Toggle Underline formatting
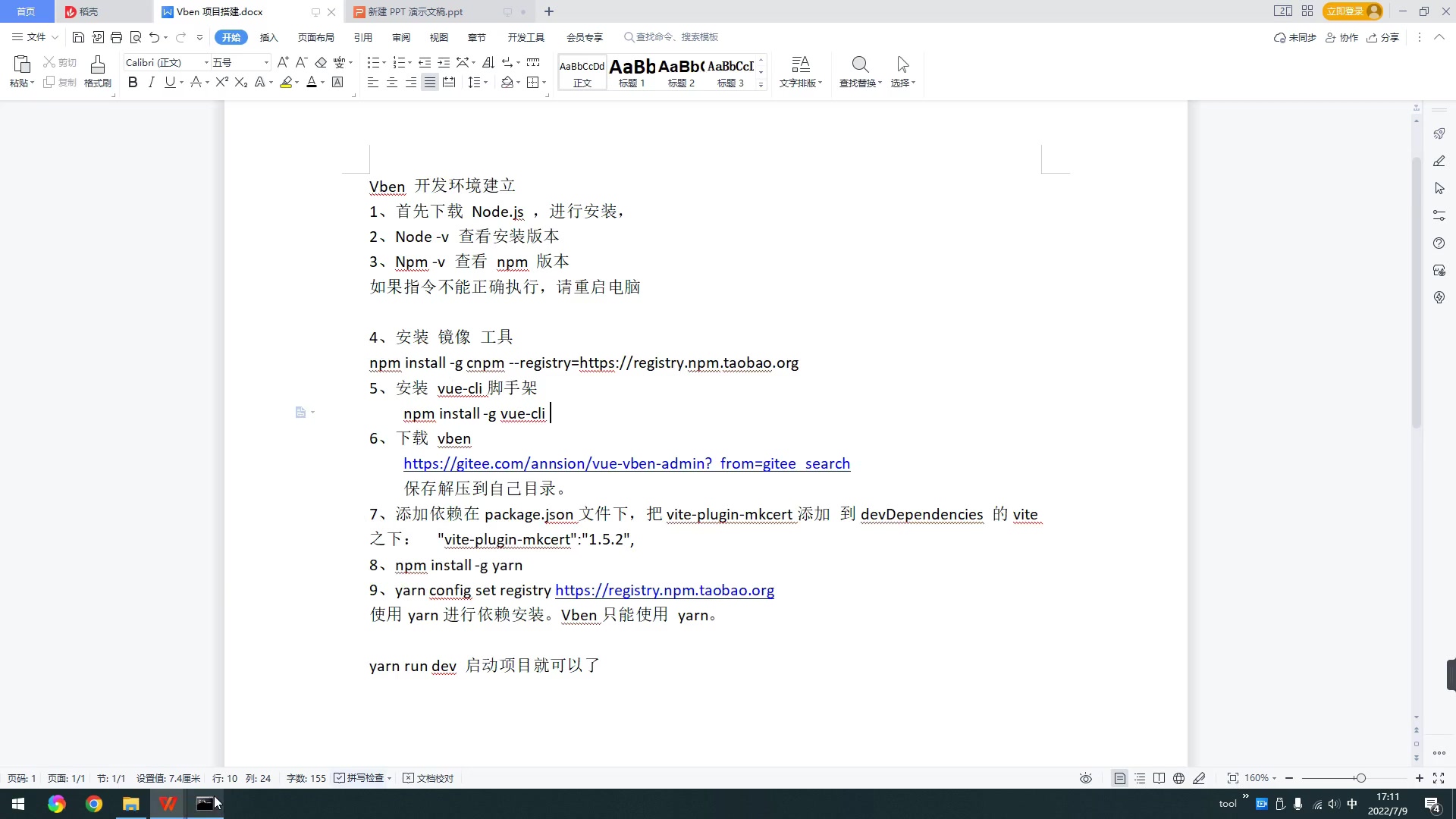Viewport: 1456px width, 819px height. click(170, 82)
